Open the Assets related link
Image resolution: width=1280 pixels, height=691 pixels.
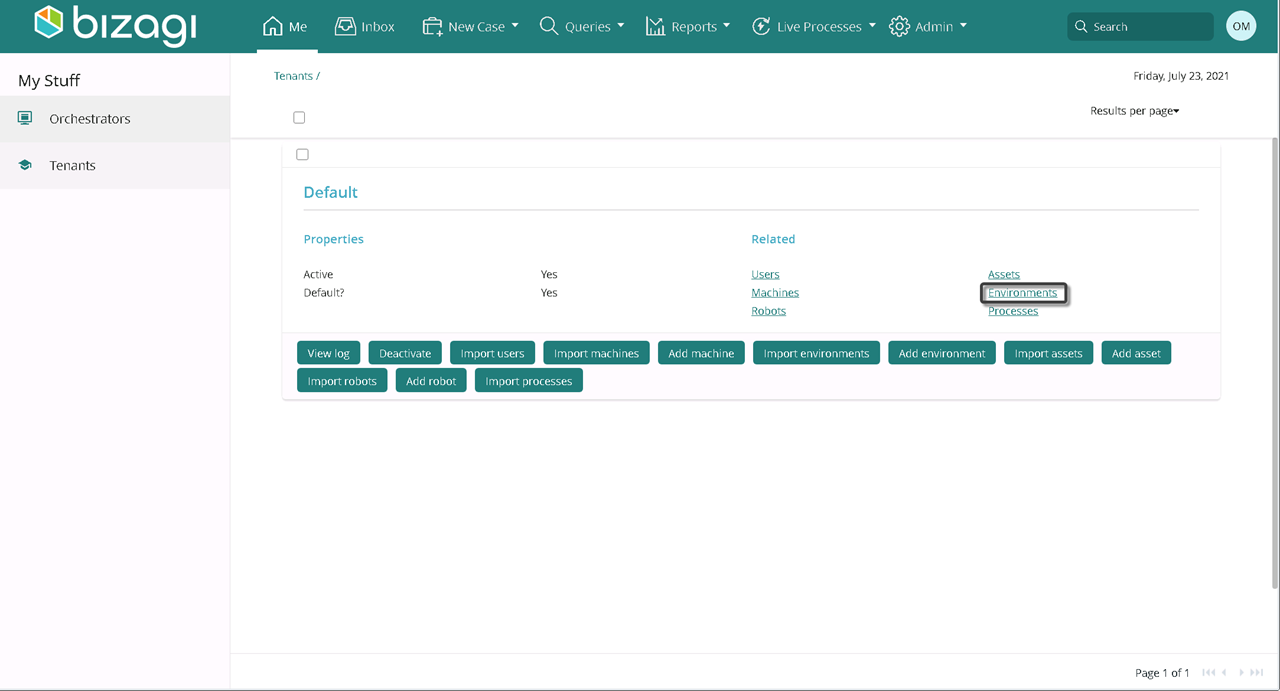1004,274
